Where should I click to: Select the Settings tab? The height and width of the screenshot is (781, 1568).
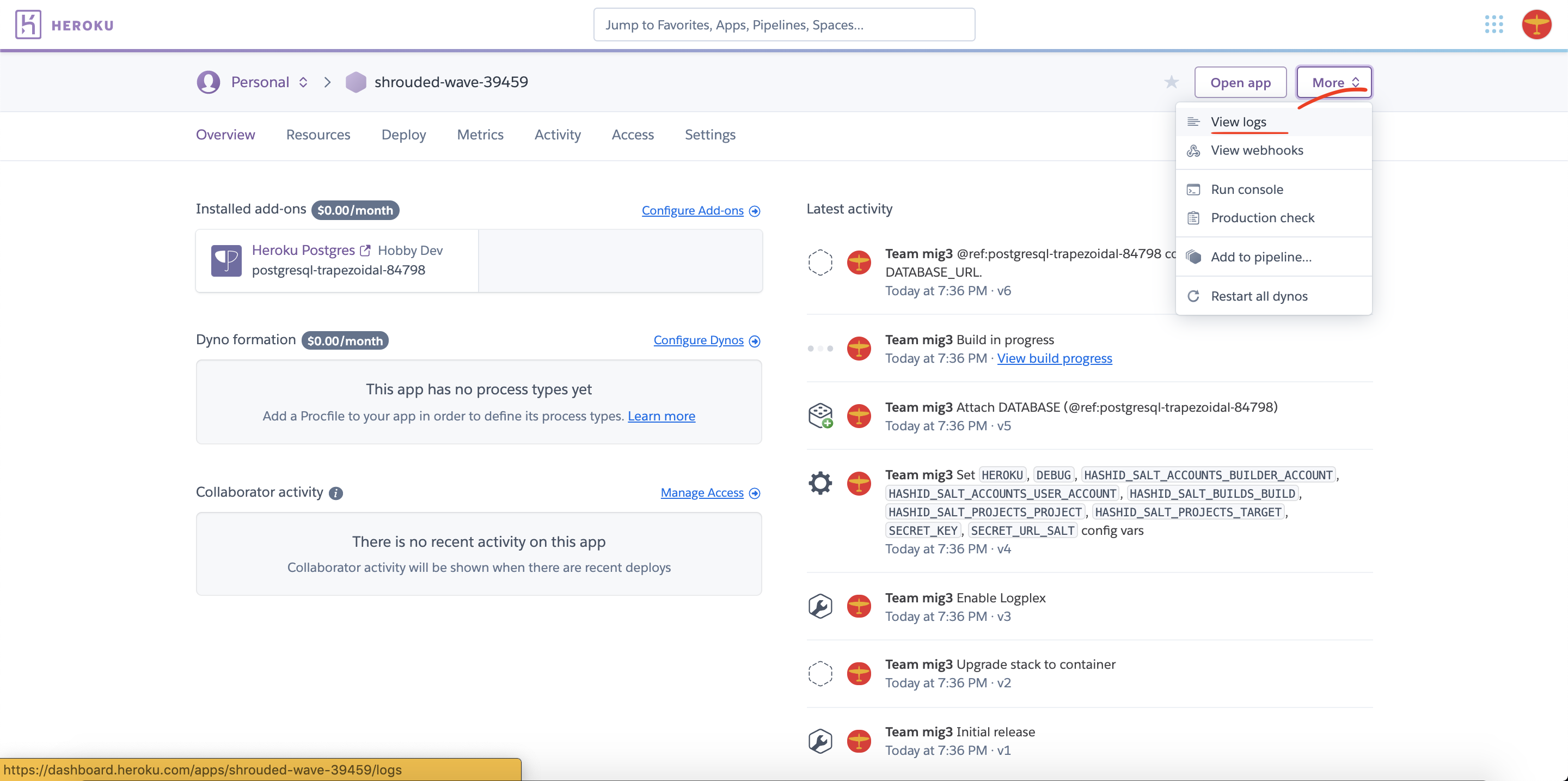709,133
